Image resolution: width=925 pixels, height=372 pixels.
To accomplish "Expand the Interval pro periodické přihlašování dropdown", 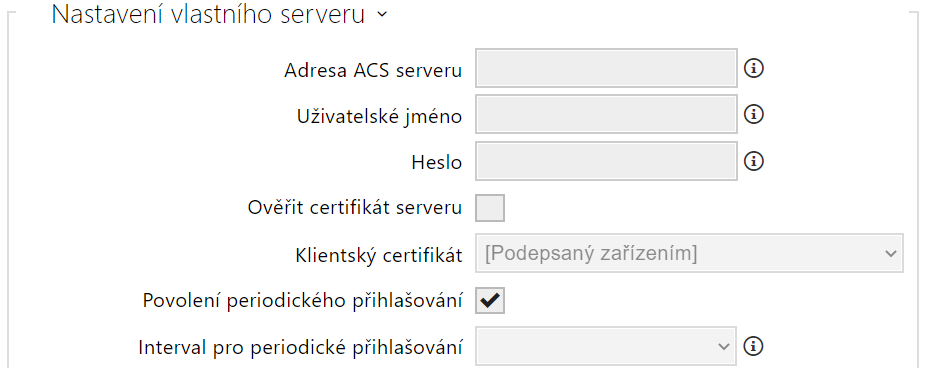I will [x=606, y=346].
